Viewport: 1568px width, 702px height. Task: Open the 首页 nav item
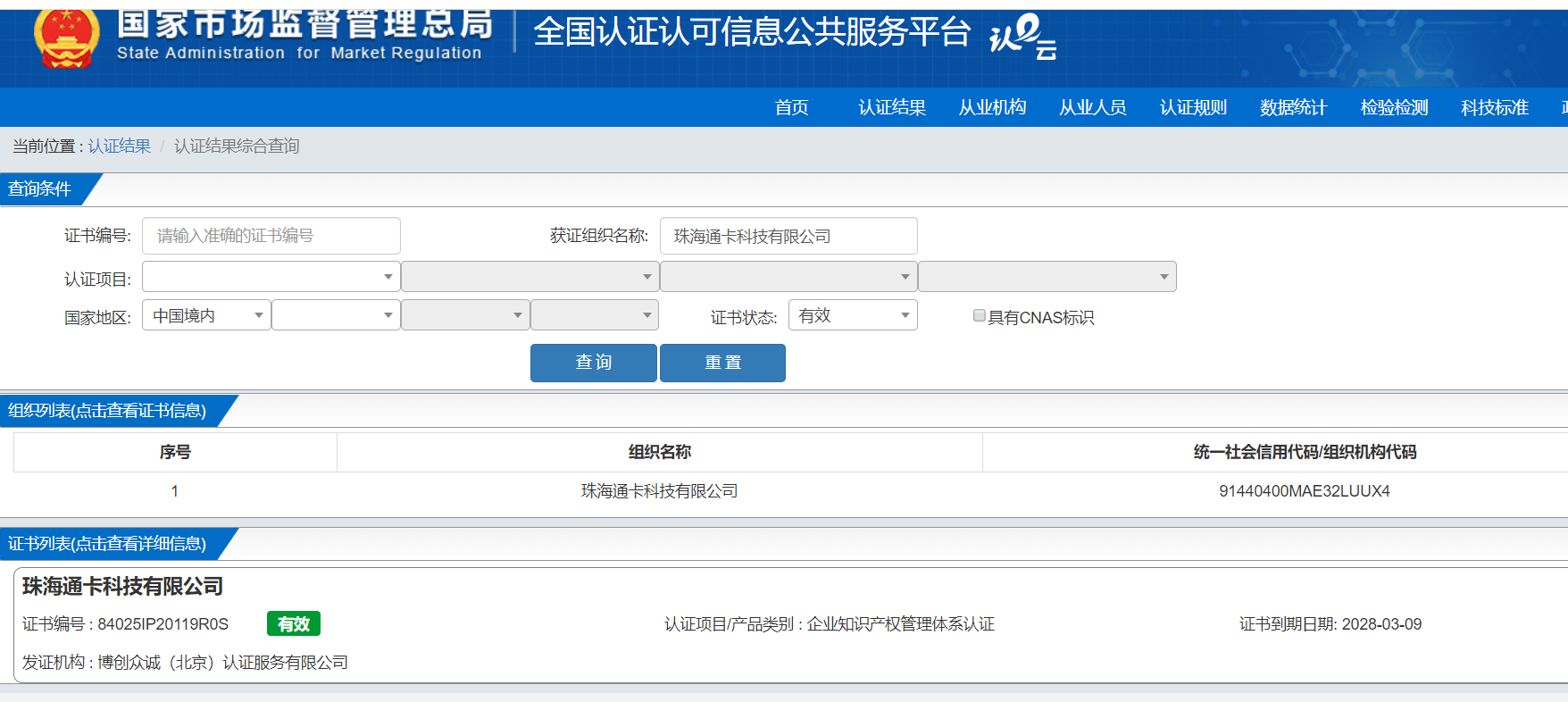(792, 107)
